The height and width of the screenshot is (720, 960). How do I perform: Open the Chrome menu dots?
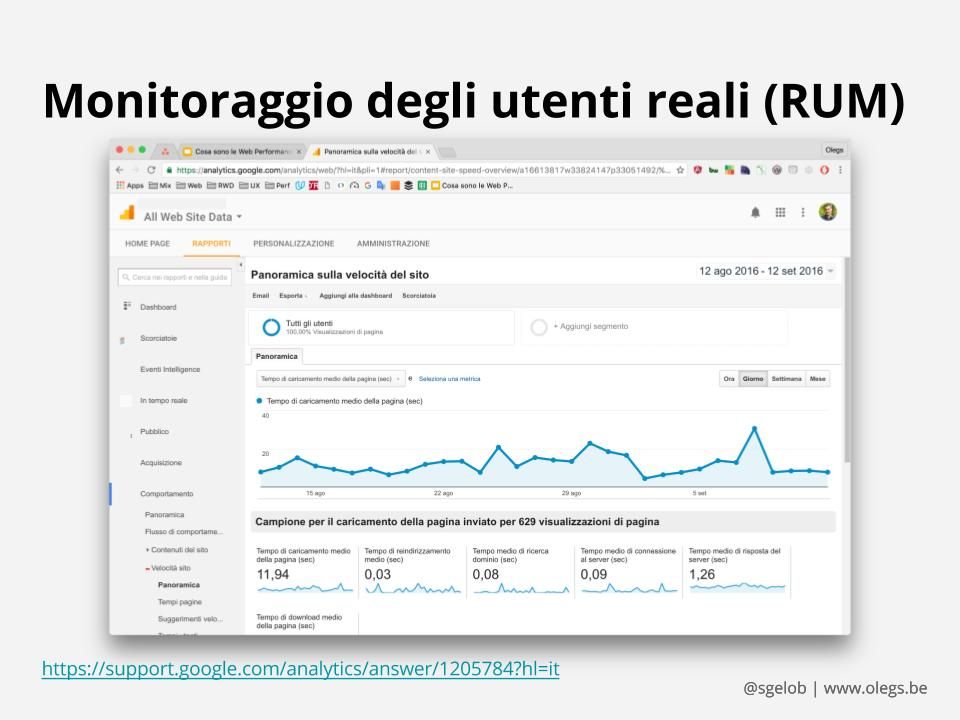coord(840,170)
